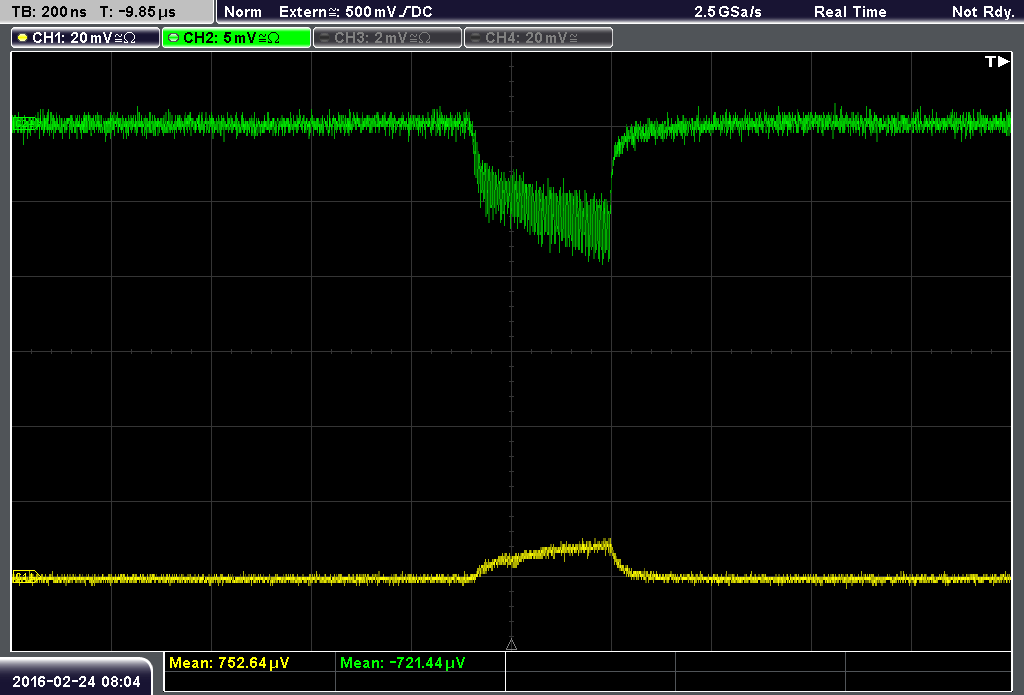Click the yellow indicator dot in CH1 tab
The width and height of the screenshot is (1024, 695).
point(23,38)
